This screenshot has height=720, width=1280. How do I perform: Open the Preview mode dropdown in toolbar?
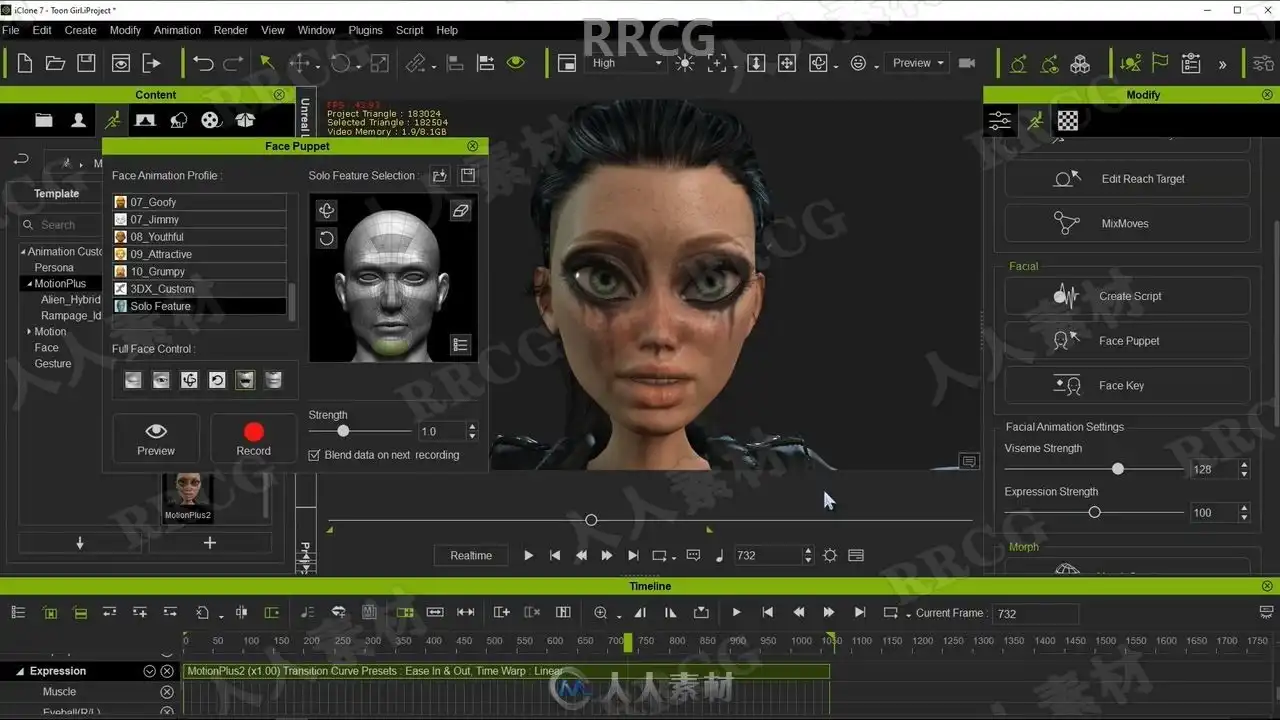918,63
